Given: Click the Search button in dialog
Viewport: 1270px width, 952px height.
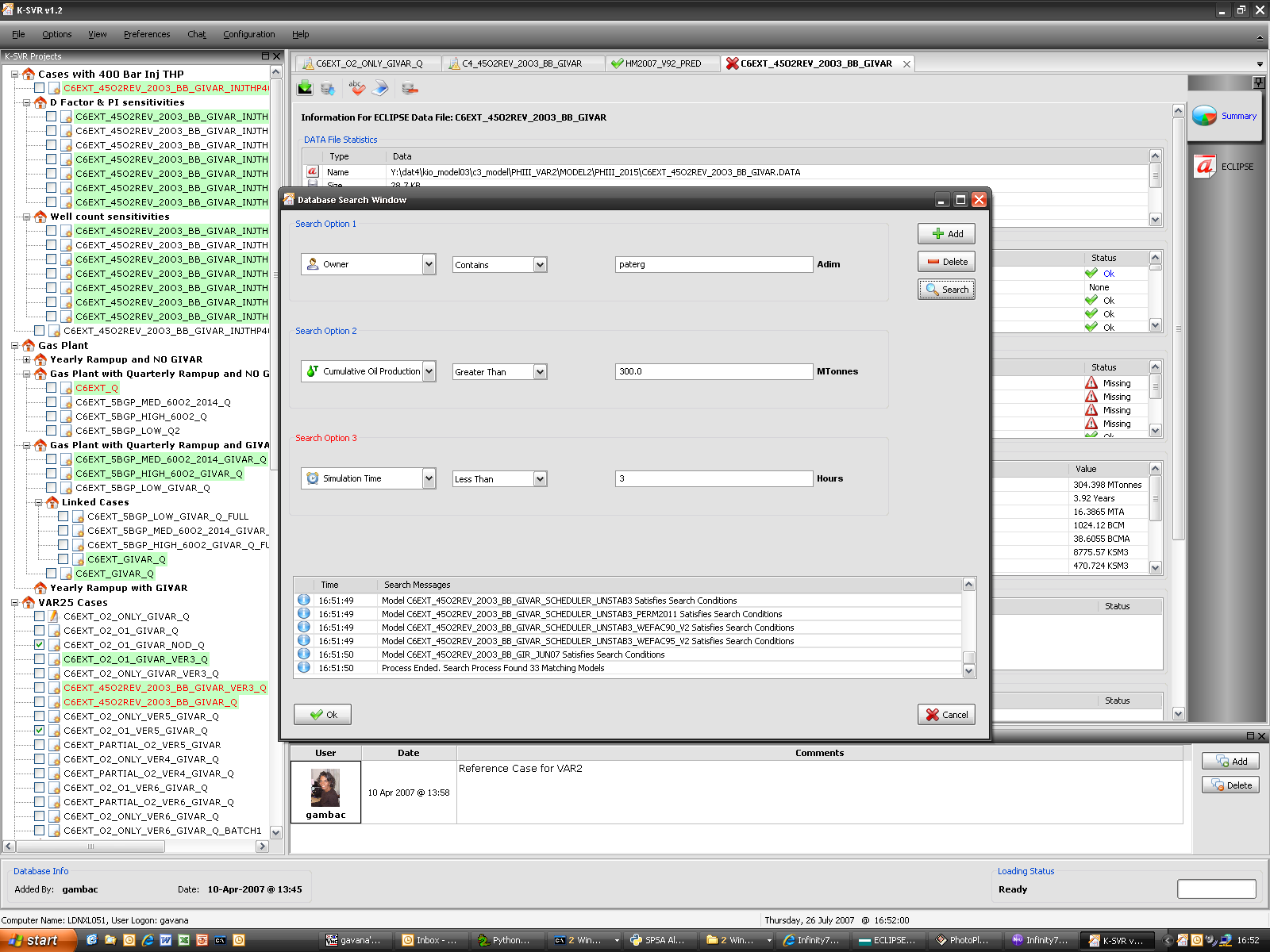Looking at the screenshot, I should click(x=946, y=290).
